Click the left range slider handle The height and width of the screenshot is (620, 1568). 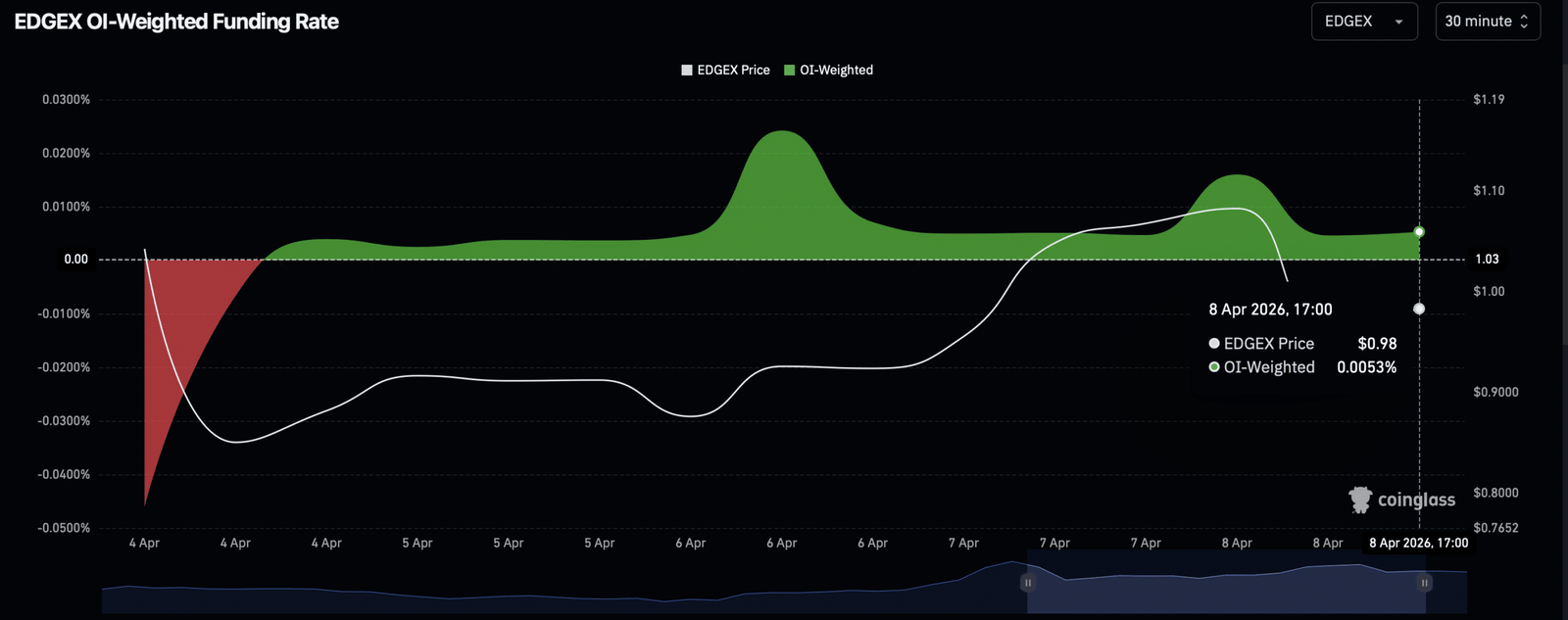pyautogui.click(x=1027, y=583)
